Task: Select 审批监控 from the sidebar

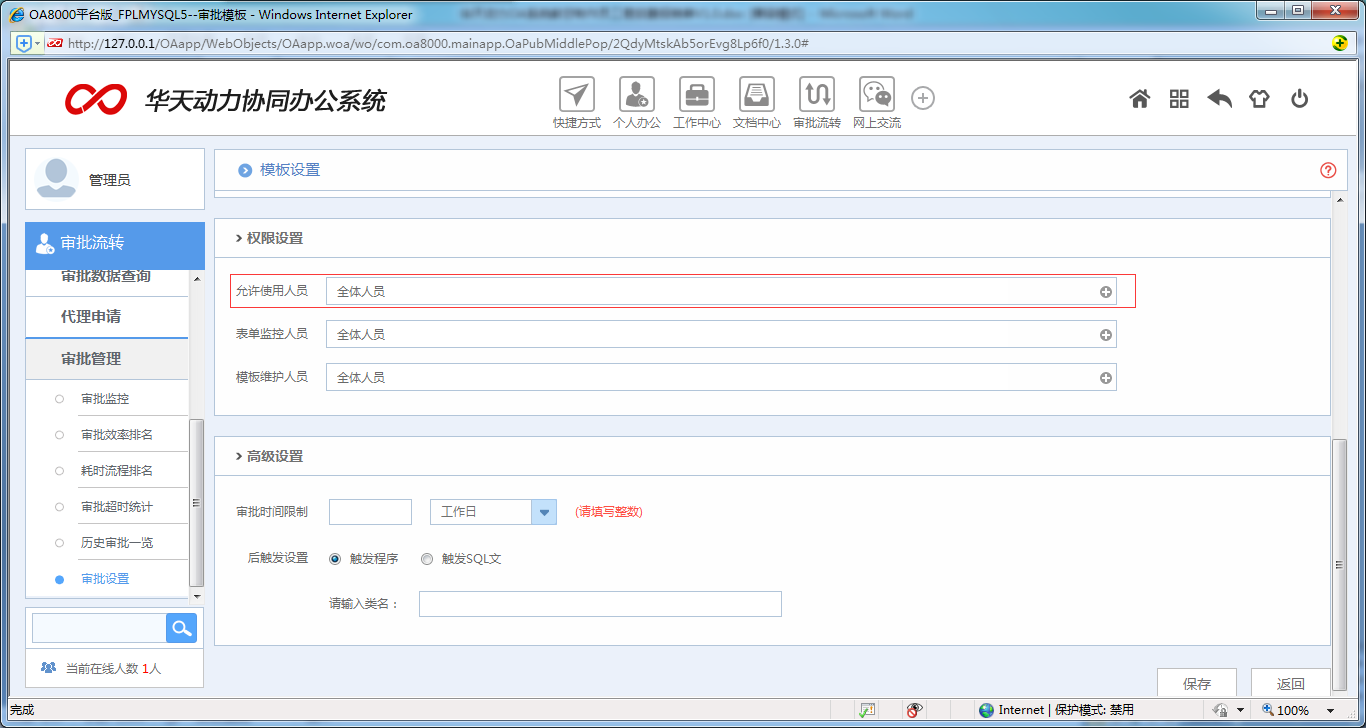Action: click(105, 398)
